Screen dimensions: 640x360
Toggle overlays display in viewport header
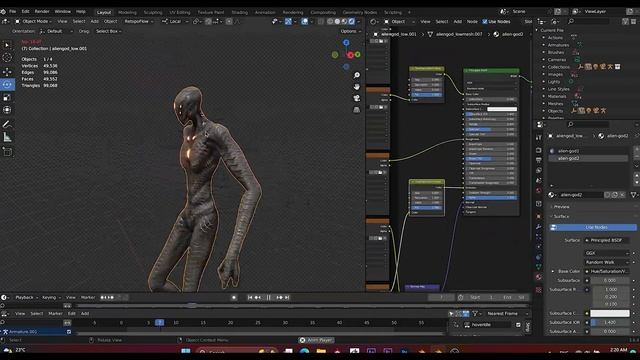304,21
